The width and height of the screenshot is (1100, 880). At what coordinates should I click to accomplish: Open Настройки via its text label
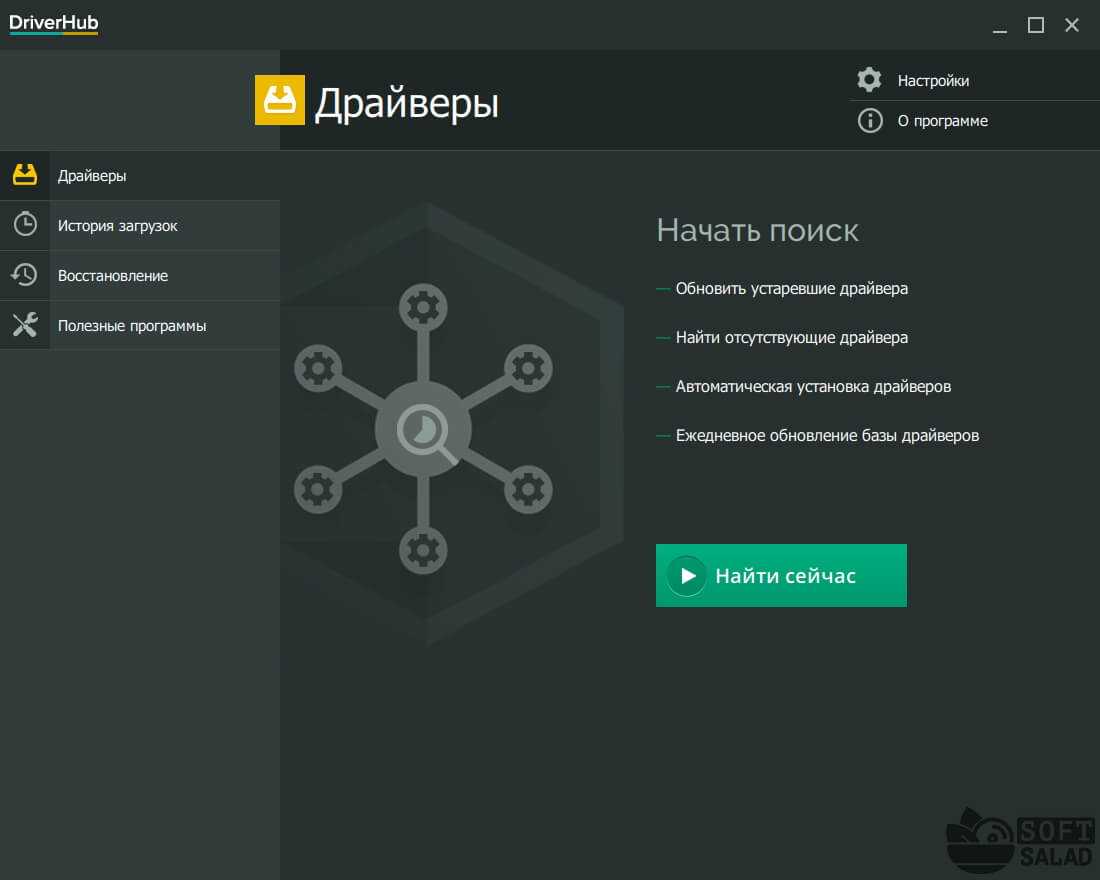click(x=933, y=81)
